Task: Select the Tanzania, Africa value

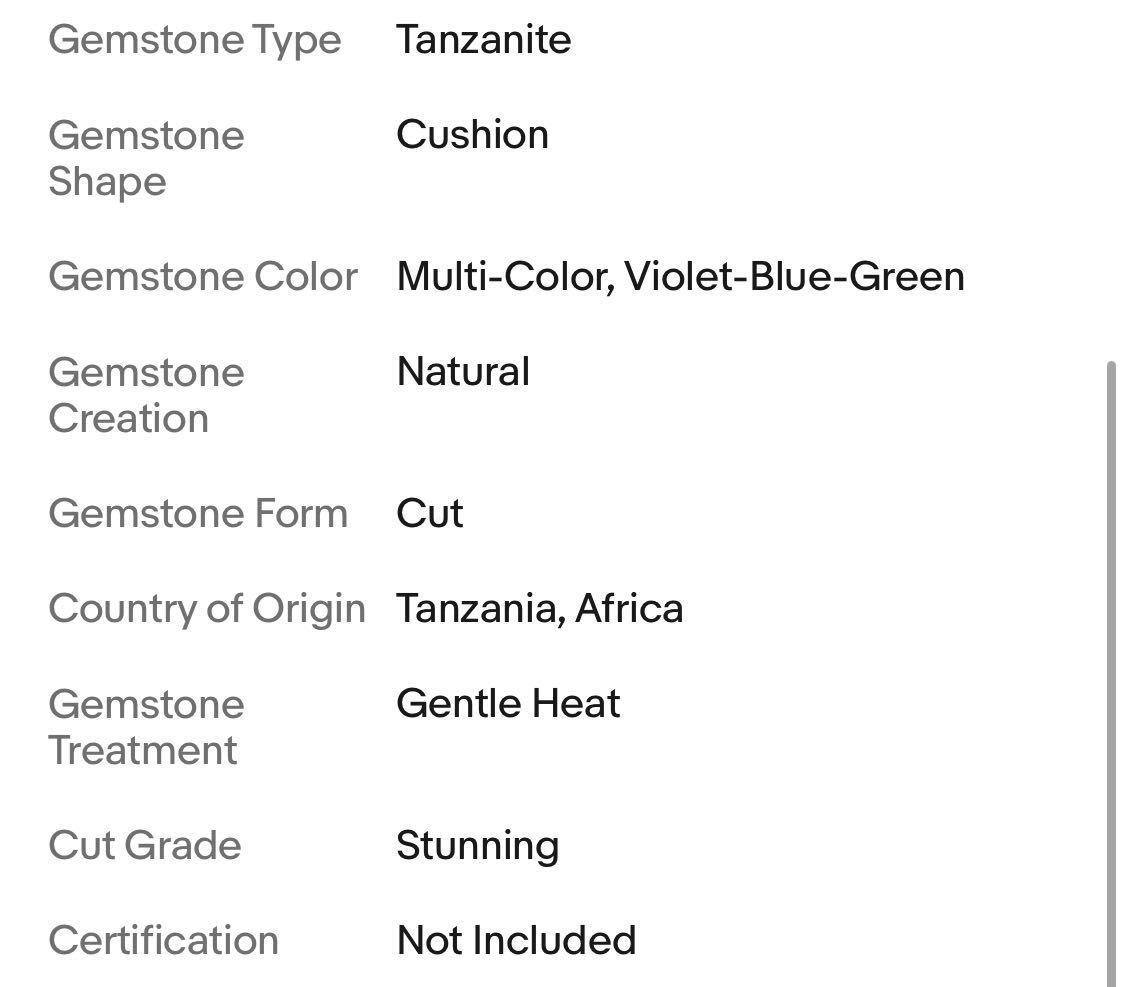Action: coord(540,608)
